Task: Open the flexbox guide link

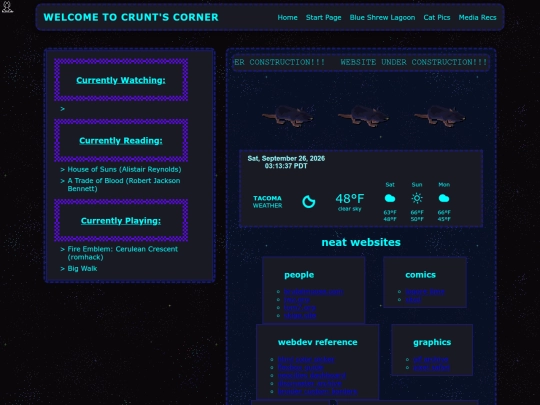Action: point(300,367)
